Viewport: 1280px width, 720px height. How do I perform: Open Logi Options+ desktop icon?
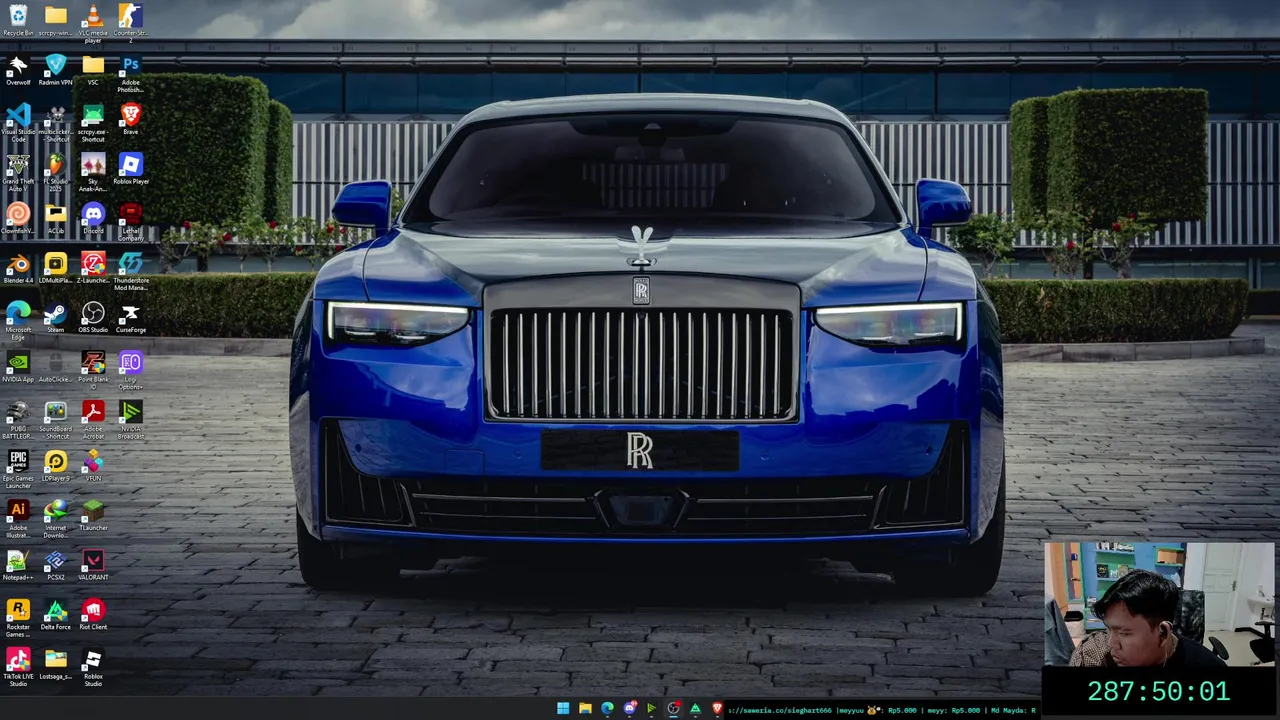(x=130, y=370)
